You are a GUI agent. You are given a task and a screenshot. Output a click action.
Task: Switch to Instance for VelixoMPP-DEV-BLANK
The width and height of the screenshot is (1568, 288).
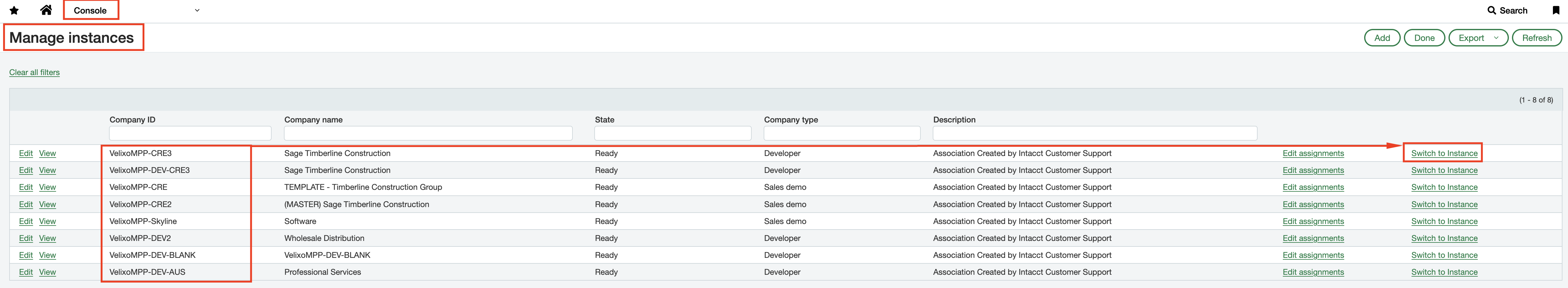click(1443, 255)
